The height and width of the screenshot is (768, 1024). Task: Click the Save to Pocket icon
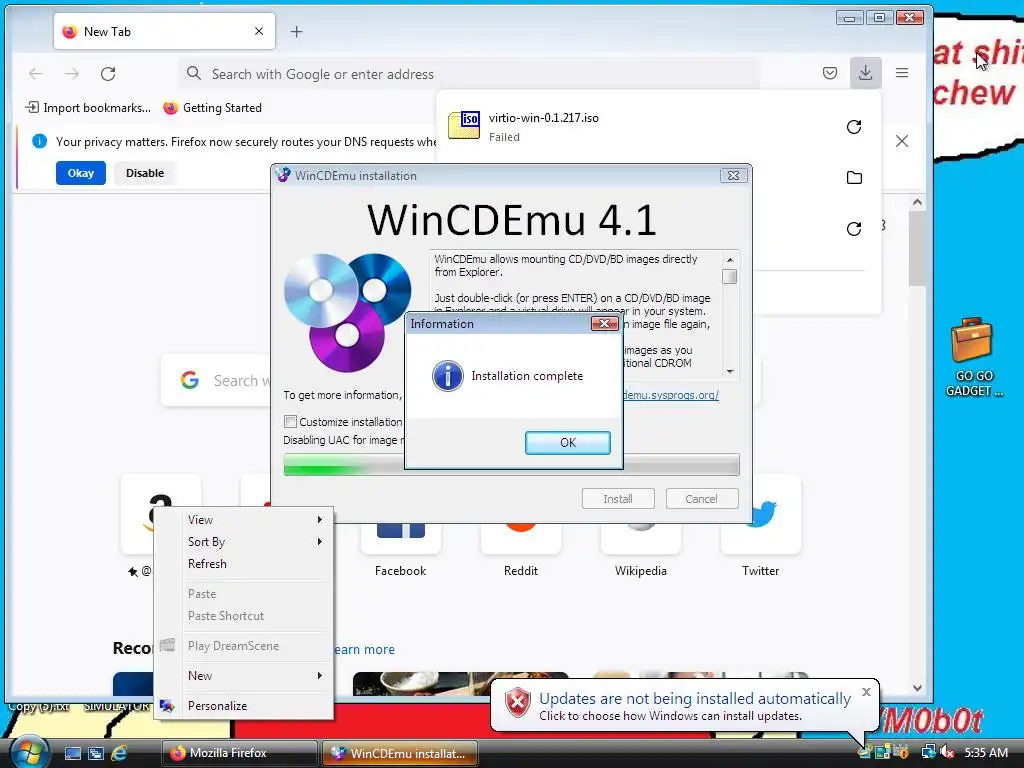coord(829,72)
